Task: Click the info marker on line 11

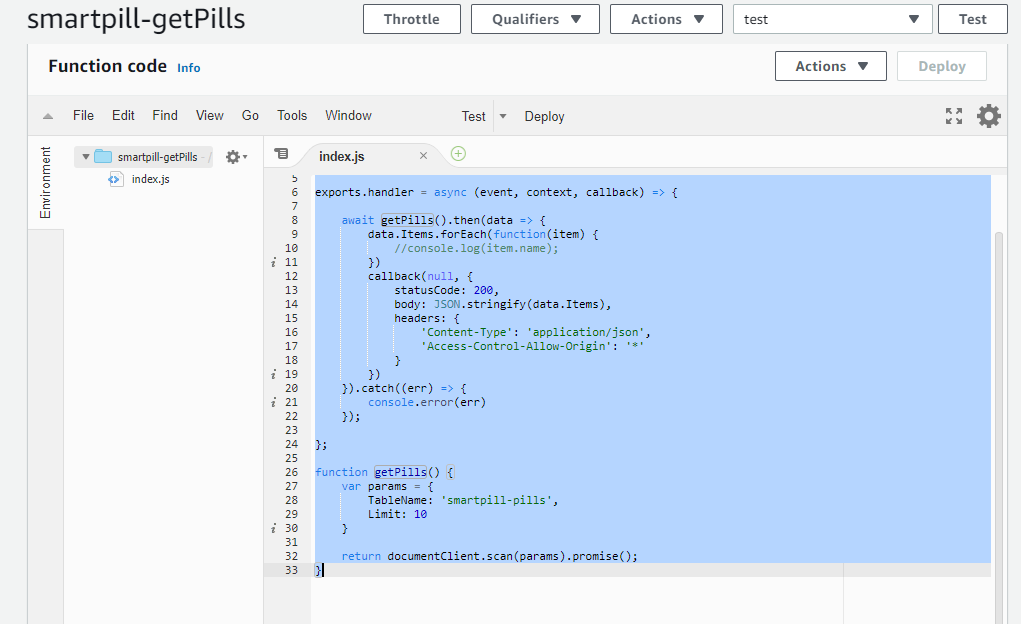Action: point(273,262)
